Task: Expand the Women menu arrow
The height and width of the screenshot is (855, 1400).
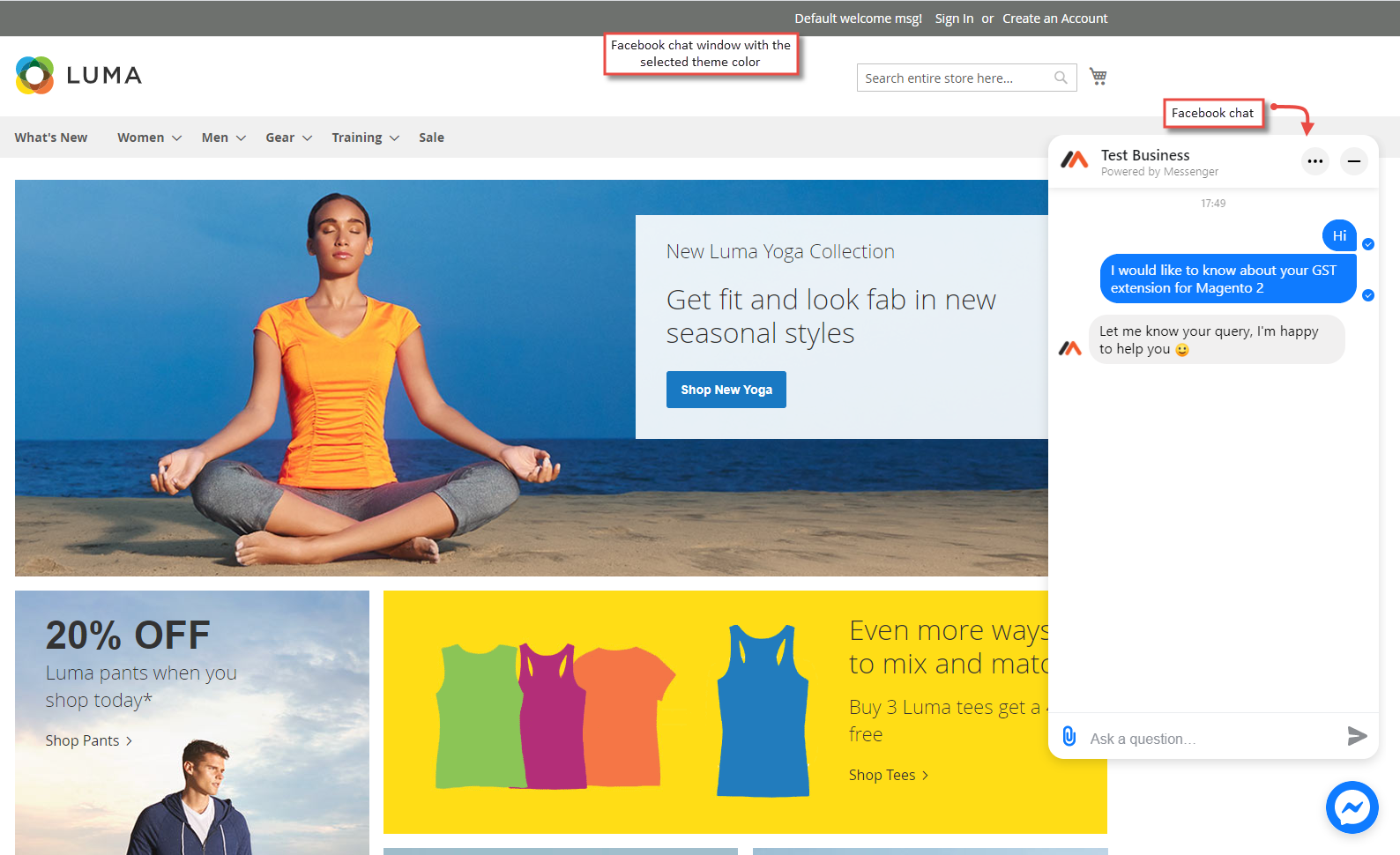Action: click(176, 138)
